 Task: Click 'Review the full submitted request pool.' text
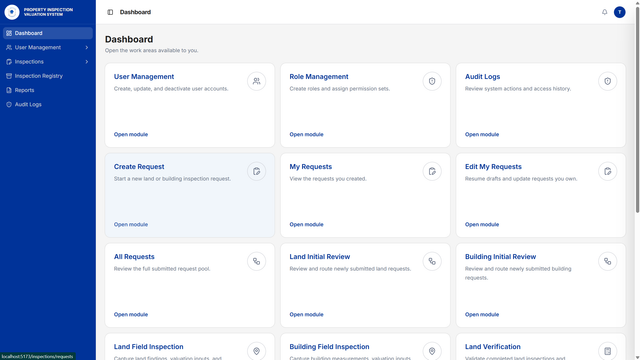click(x=162, y=269)
